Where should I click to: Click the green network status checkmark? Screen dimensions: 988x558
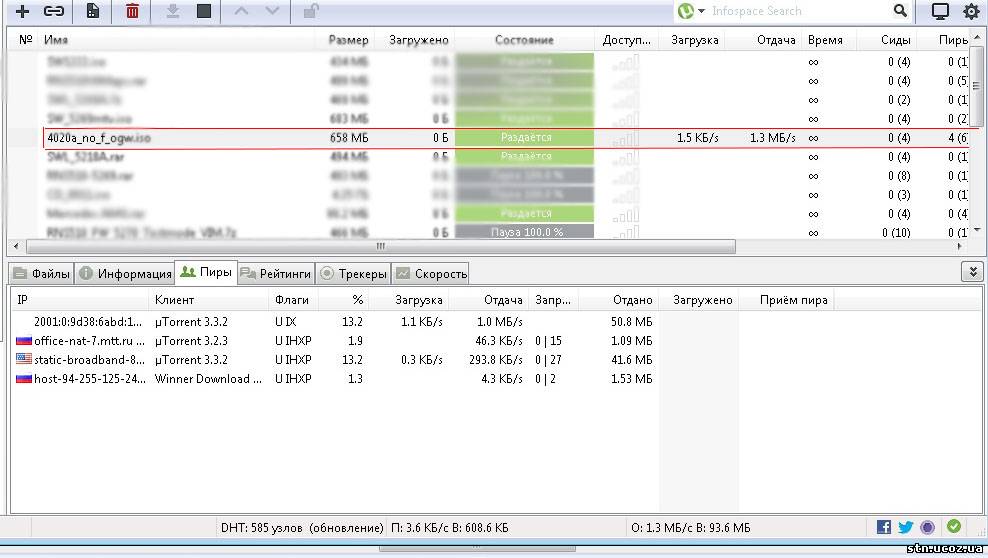click(954, 527)
